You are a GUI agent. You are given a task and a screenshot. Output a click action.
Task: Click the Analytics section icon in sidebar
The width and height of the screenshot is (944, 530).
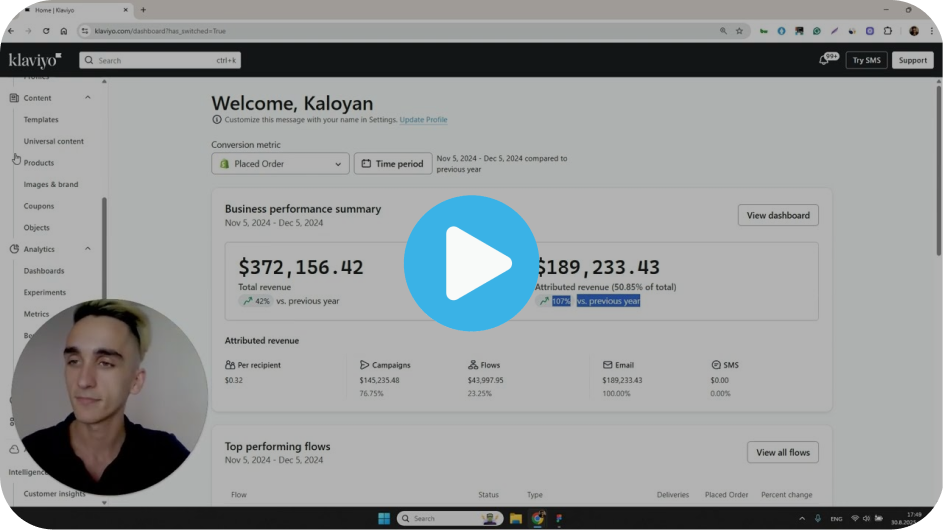[x=14, y=249]
